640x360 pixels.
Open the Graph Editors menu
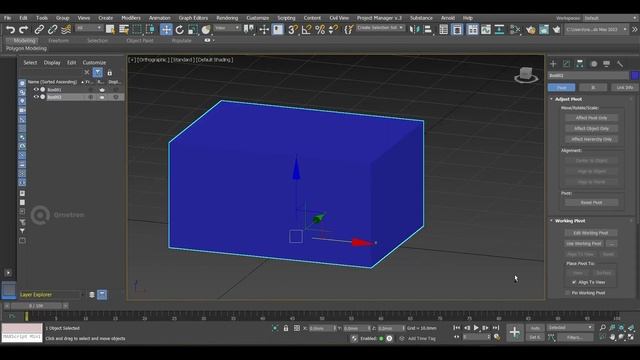(193, 18)
